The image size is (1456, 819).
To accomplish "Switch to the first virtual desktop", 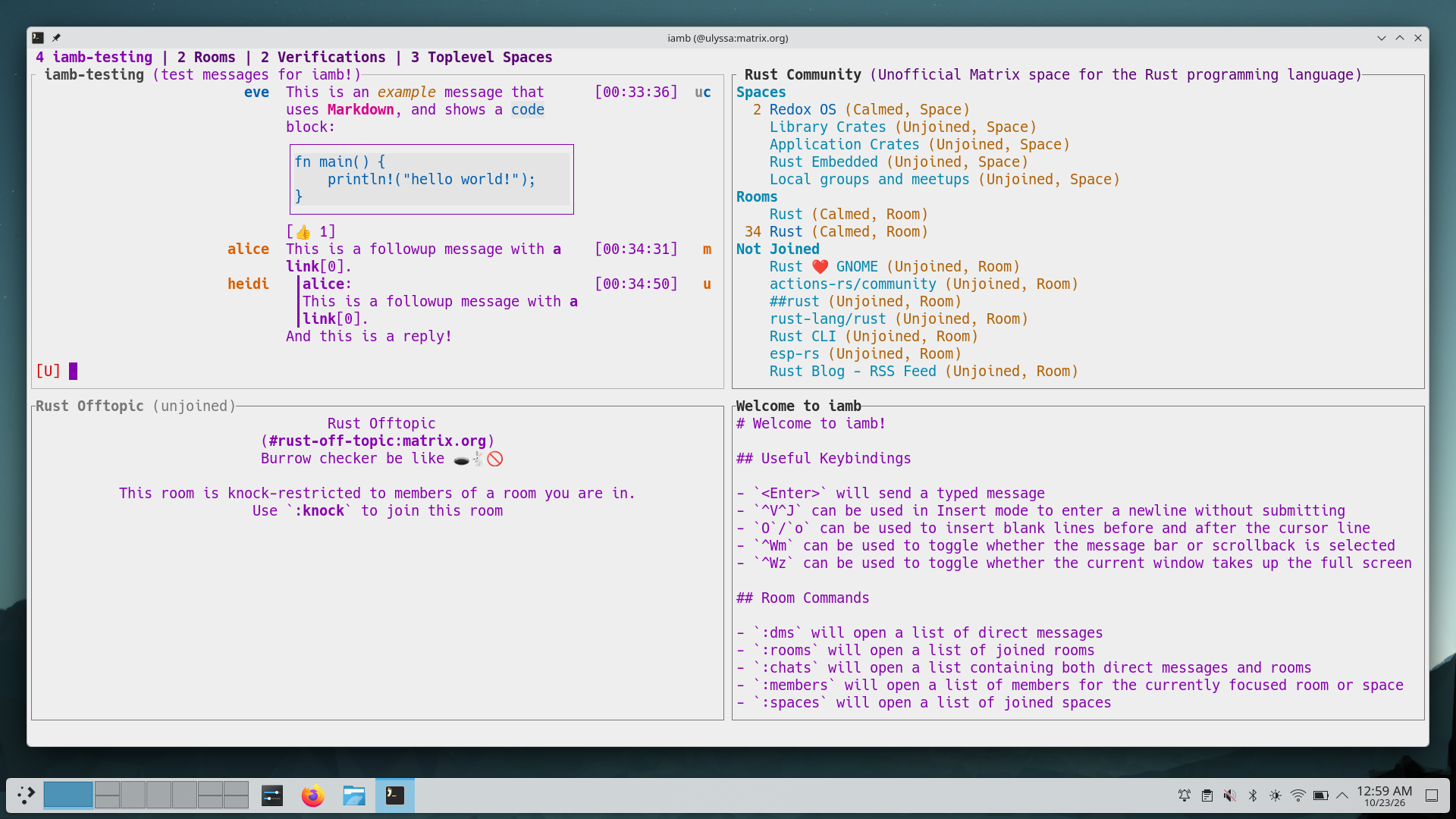I will coord(68,795).
